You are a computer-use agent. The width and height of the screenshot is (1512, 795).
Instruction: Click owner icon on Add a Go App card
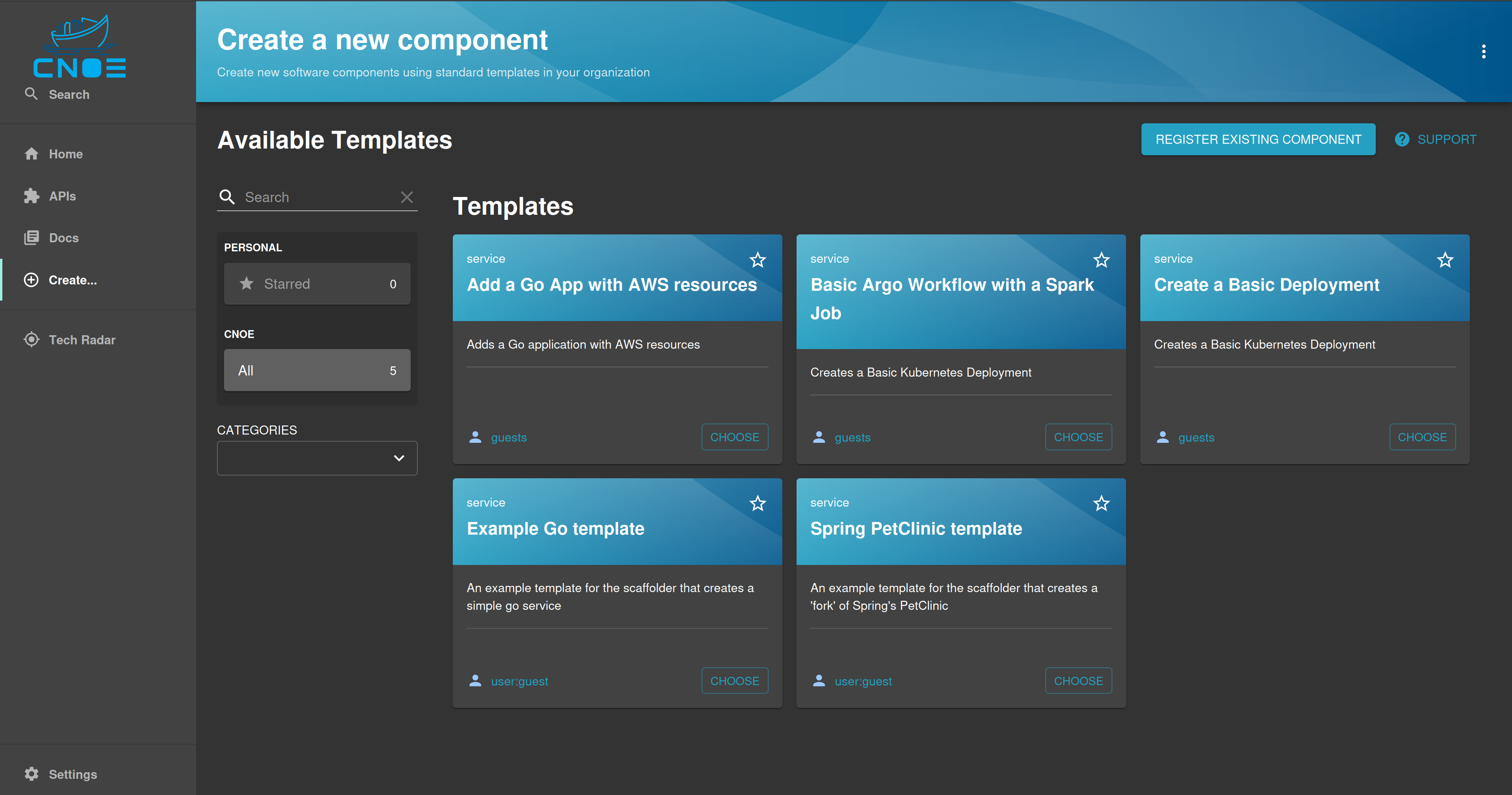(475, 437)
